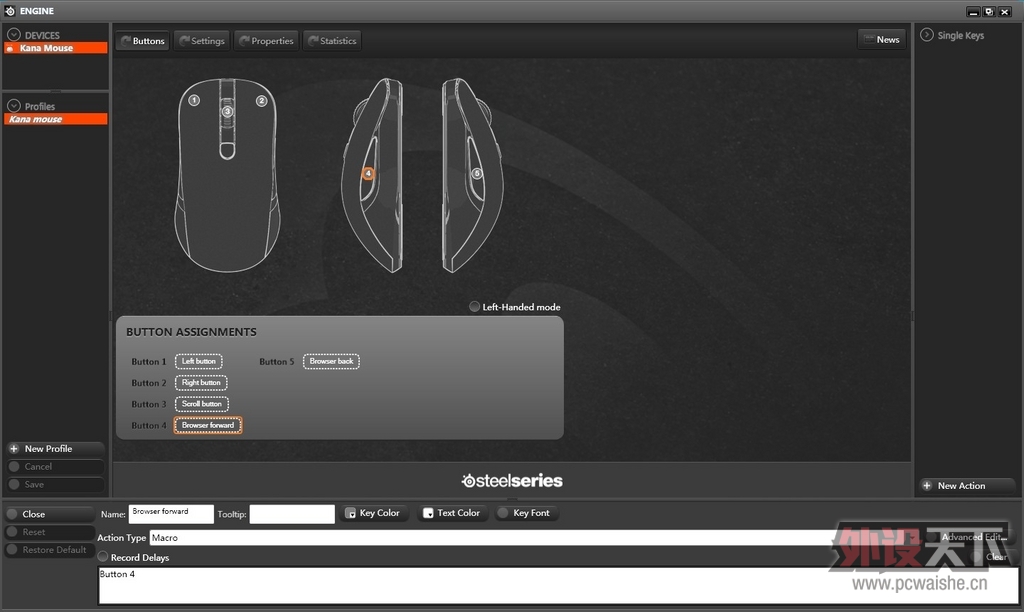Click the Engine logo icon in title bar
The width and height of the screenshot is (1024, 612).
point(10,11)
